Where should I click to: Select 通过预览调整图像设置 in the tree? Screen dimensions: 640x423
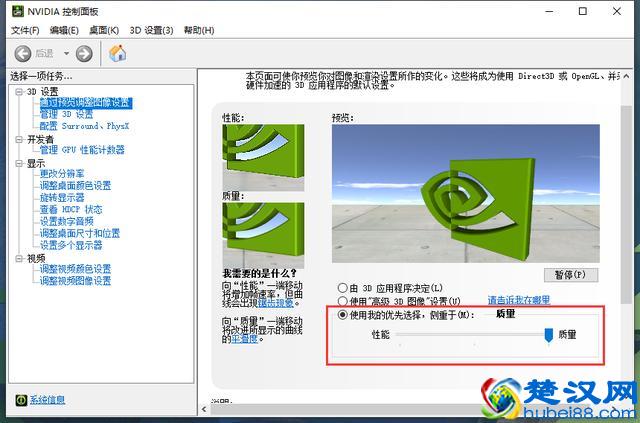point(86,103)
